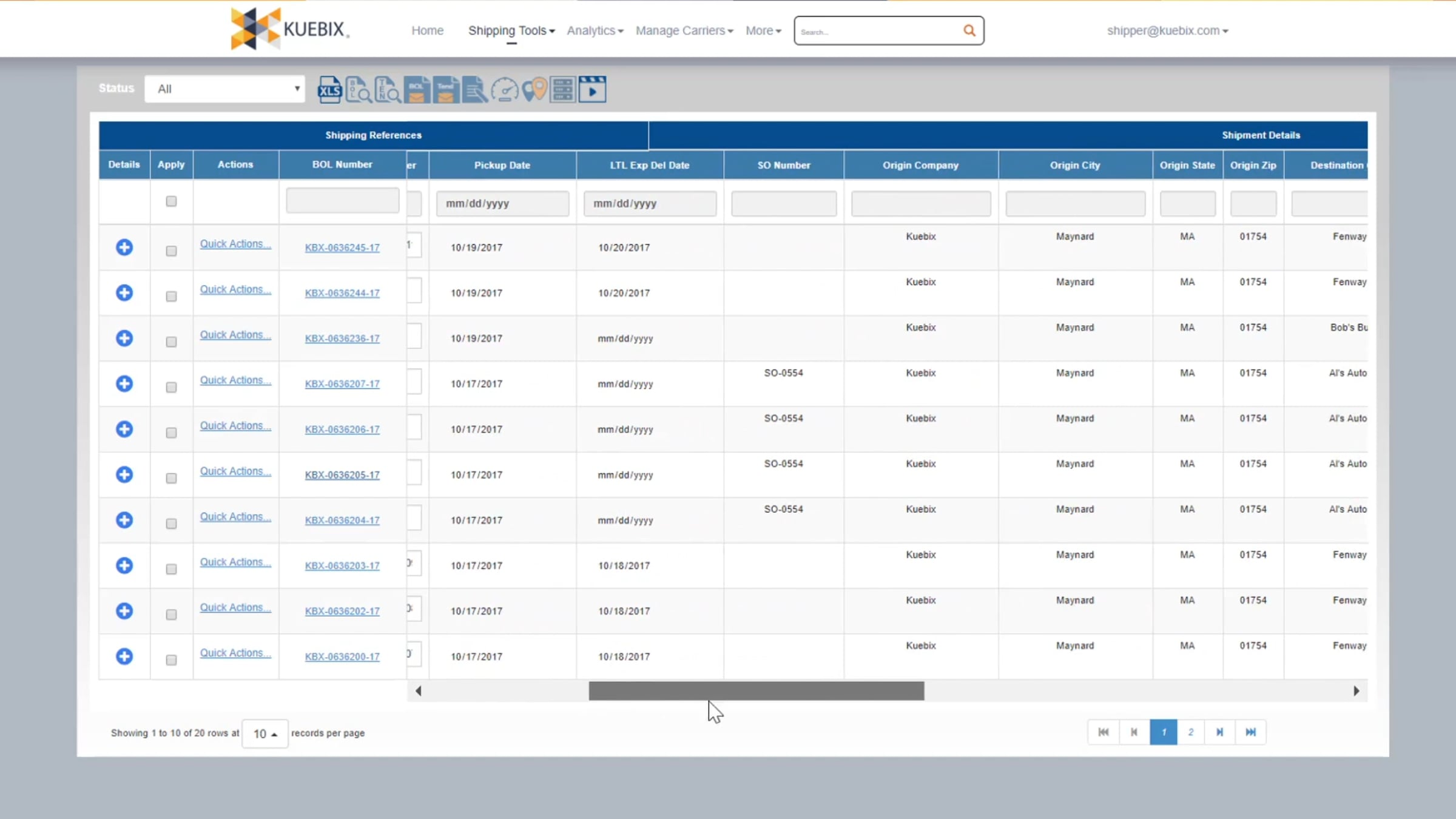Expand details plus icon for KBX-0636245-17
The height and width of the screenshot is (819, 1456).
[124, 248]
